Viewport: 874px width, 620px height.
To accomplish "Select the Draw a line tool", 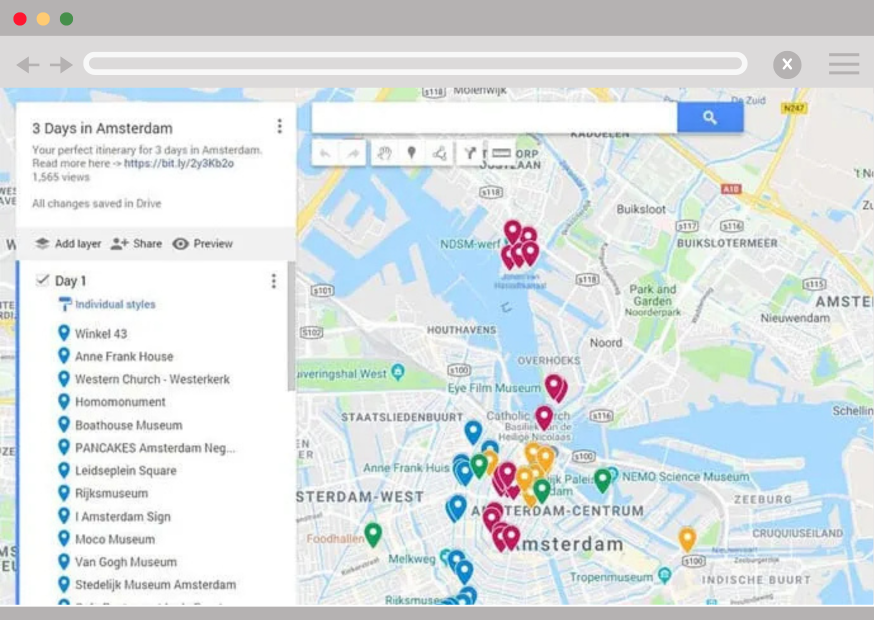I will tap(440, 154).
